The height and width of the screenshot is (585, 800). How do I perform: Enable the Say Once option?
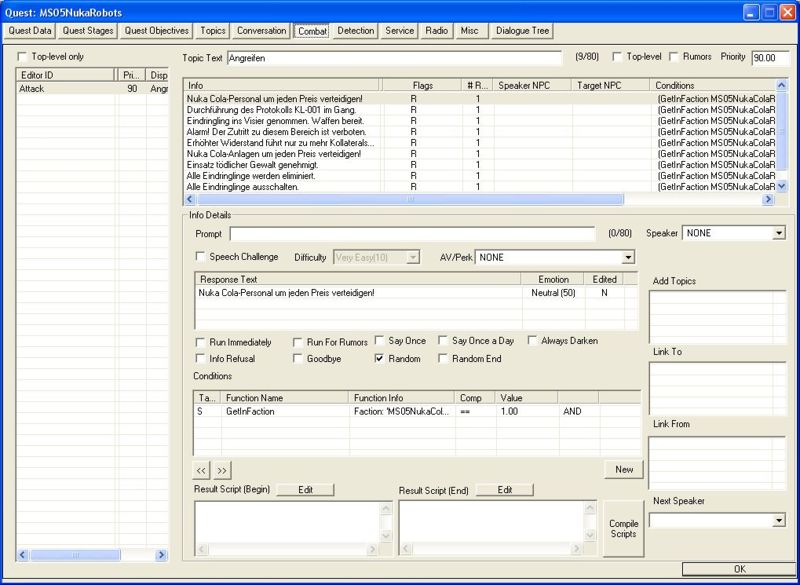[379, 340]
